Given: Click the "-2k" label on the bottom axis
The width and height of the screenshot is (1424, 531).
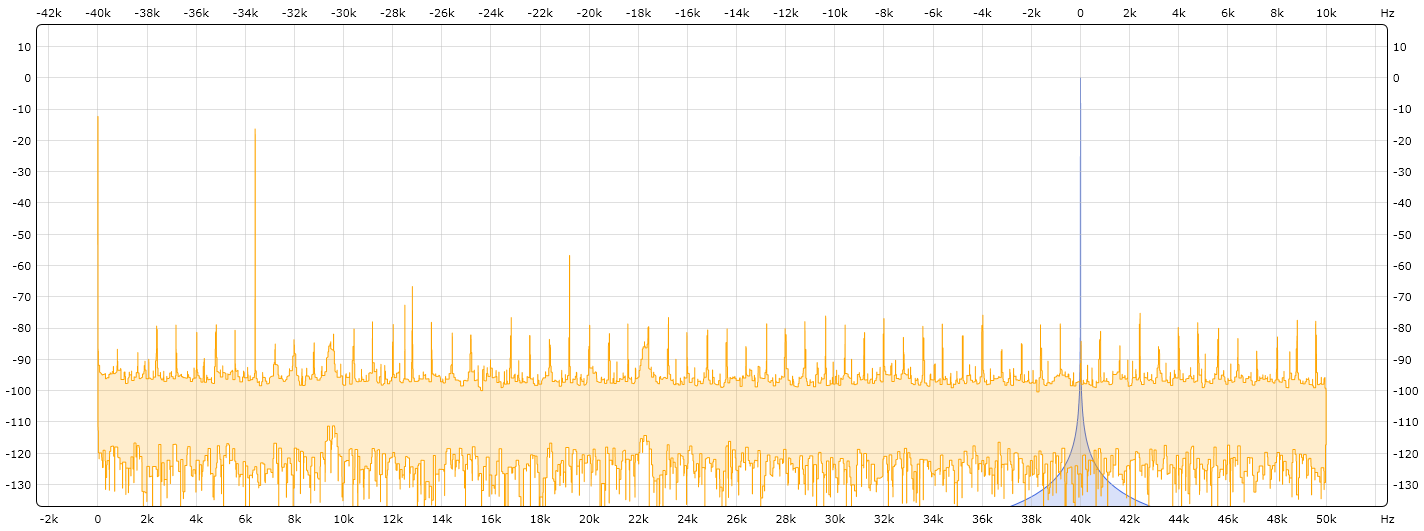Looking at the screenshot, I should tap(48, 520).
